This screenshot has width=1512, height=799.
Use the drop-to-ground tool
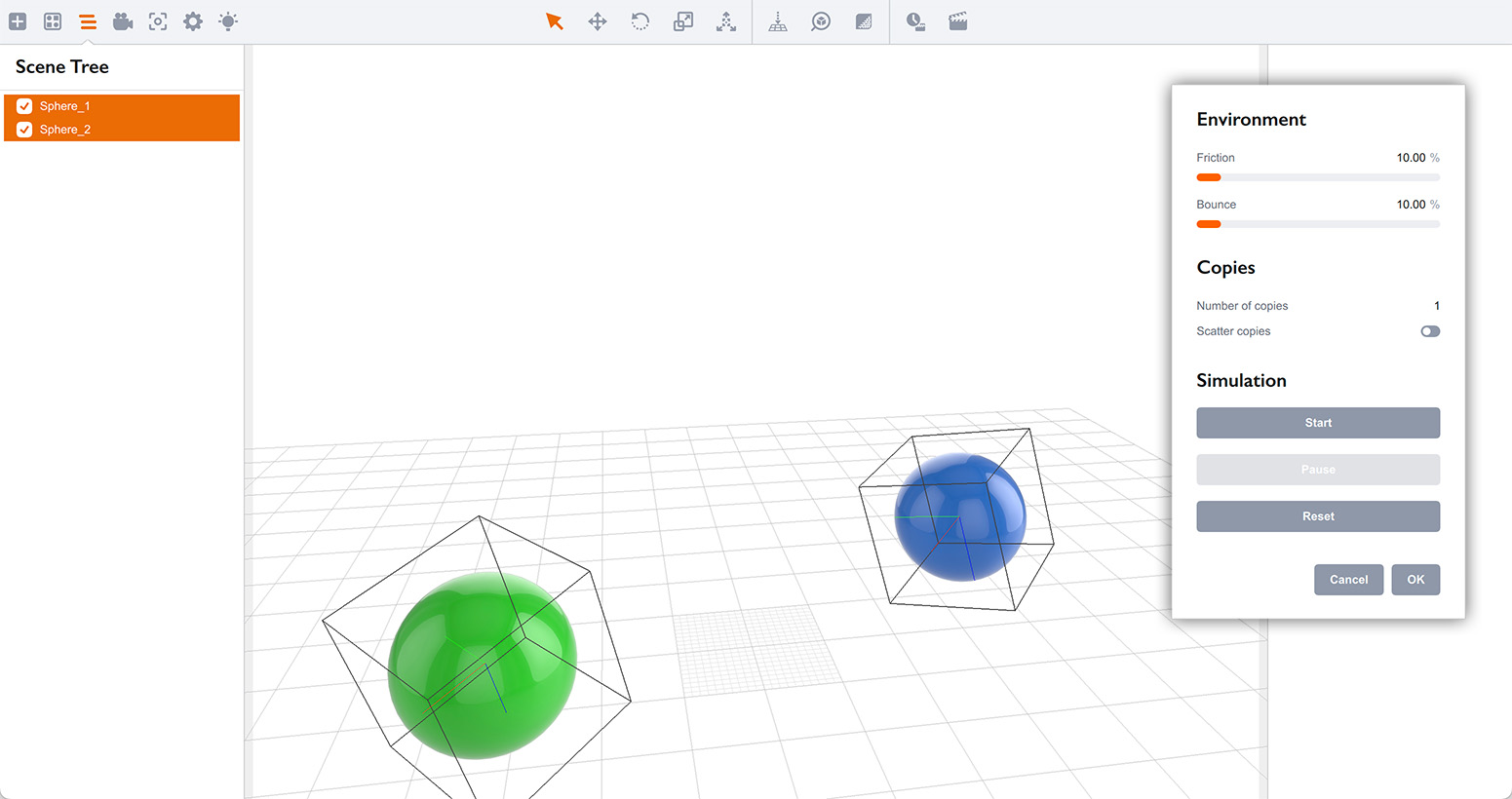point(778,20)
